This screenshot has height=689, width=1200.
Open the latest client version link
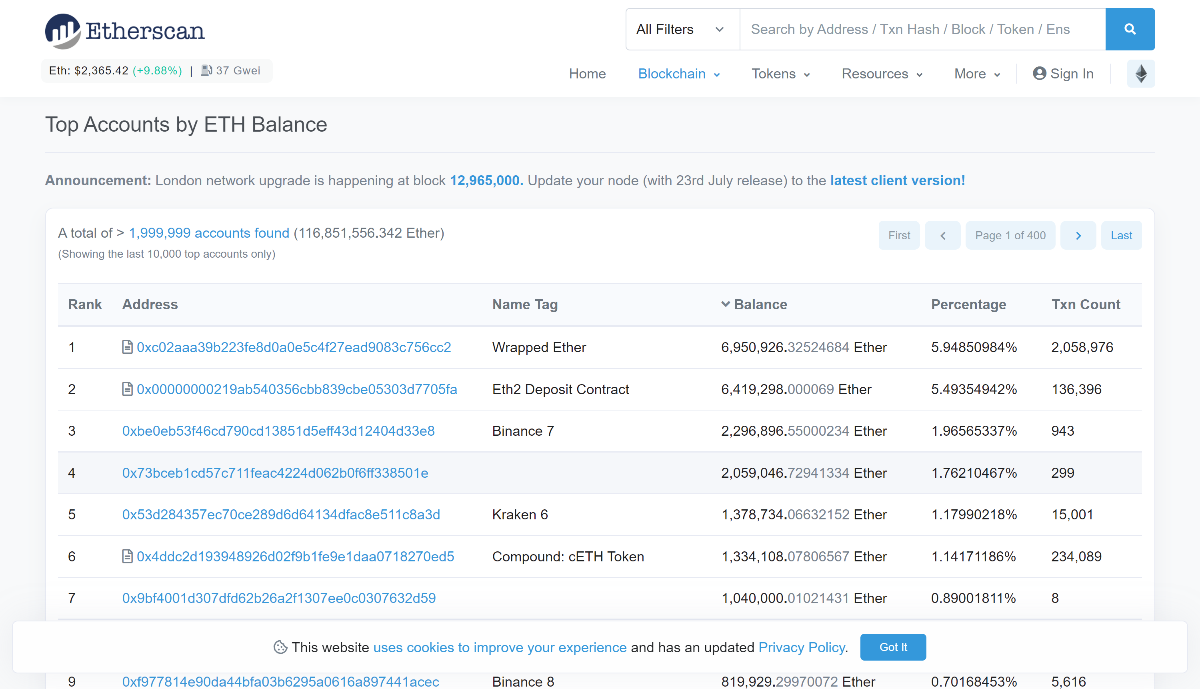(x=897, y=181)
